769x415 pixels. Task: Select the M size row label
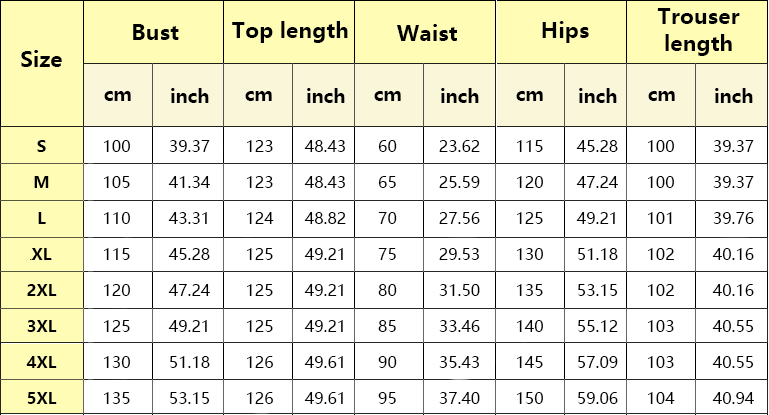[42, 182]
